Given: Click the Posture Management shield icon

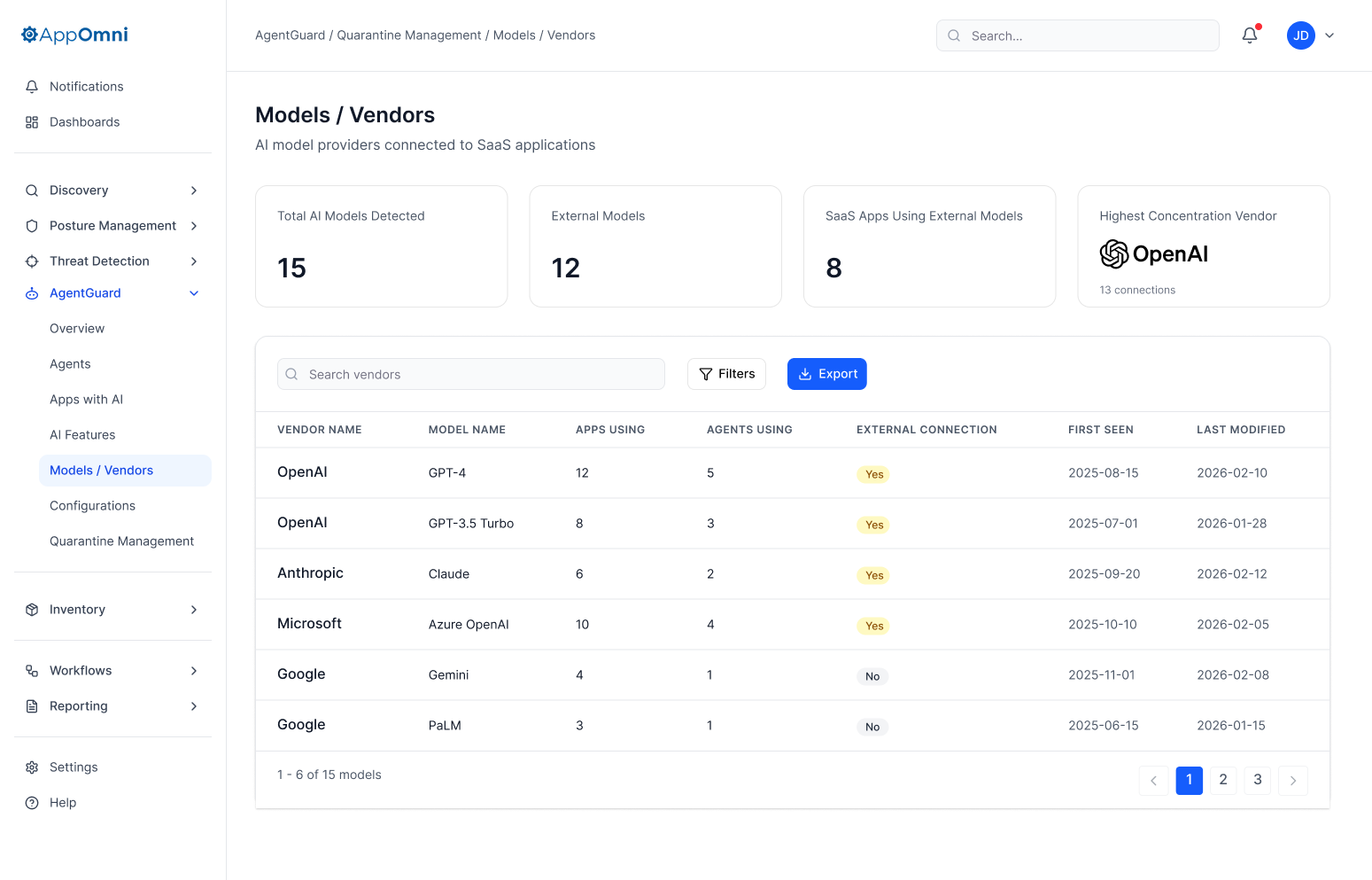Looking at the screenshot, I should tap(31, 225).
